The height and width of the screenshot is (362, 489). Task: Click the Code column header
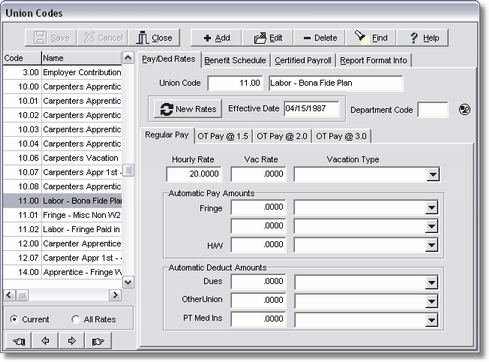pos(22,58)
